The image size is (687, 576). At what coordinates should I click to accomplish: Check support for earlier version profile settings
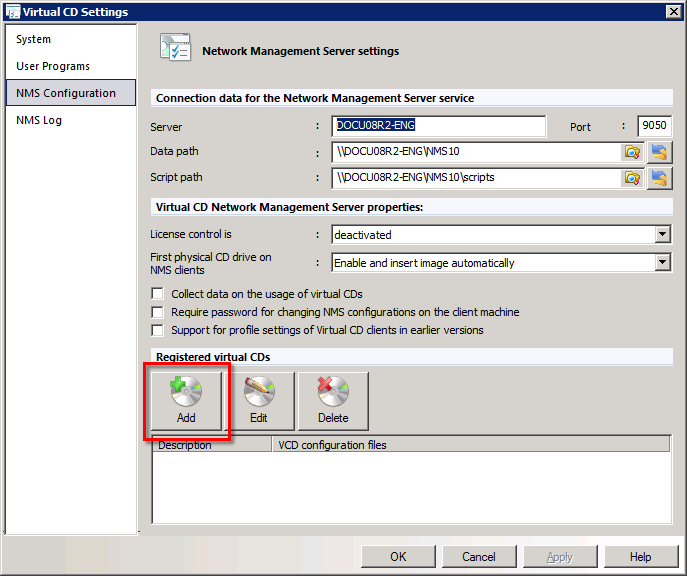[157, 330]
